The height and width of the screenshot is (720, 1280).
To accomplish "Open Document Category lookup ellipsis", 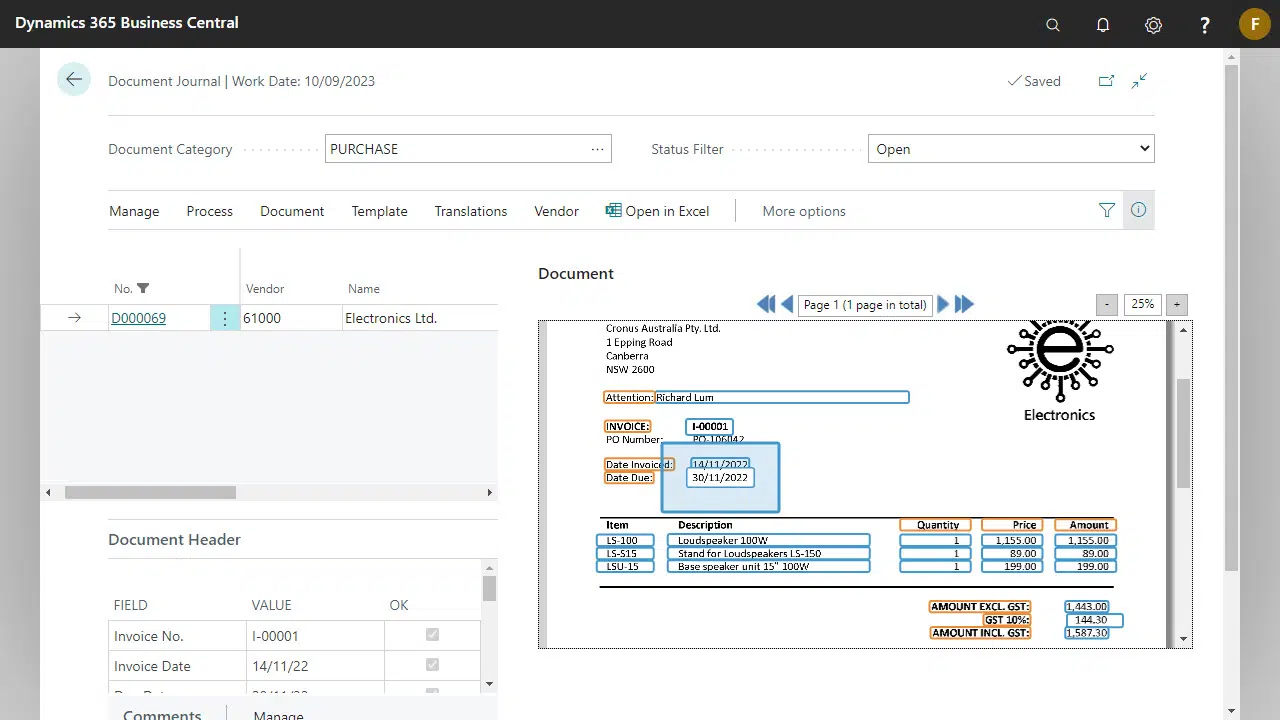I will [597, 149].
